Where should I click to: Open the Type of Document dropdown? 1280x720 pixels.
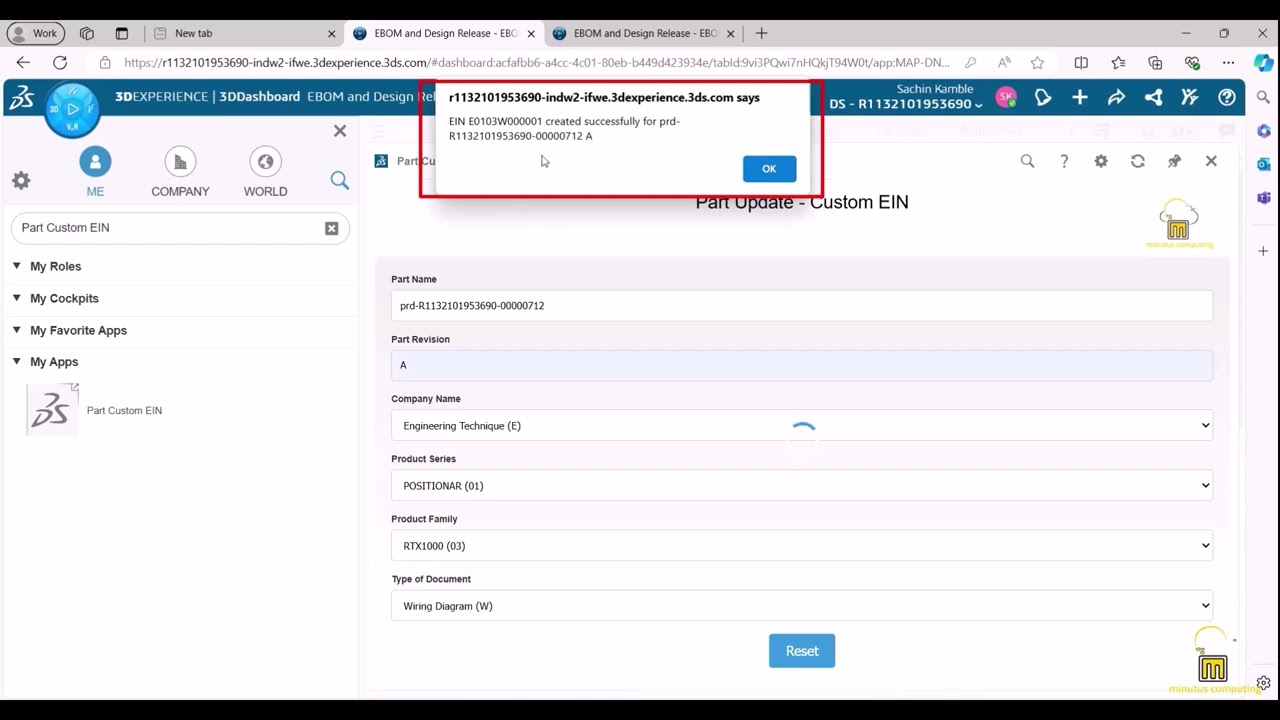[802, 605]
